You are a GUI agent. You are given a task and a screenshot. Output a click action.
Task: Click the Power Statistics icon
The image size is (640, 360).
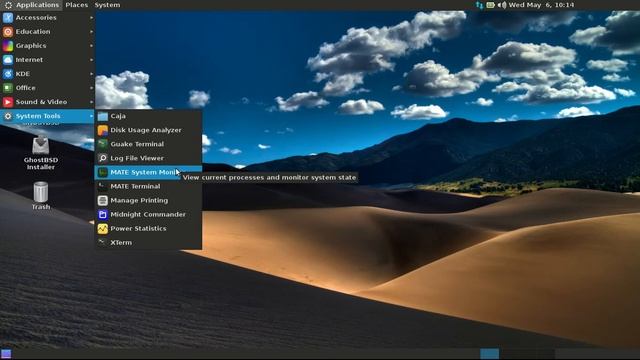pos(103,229)
